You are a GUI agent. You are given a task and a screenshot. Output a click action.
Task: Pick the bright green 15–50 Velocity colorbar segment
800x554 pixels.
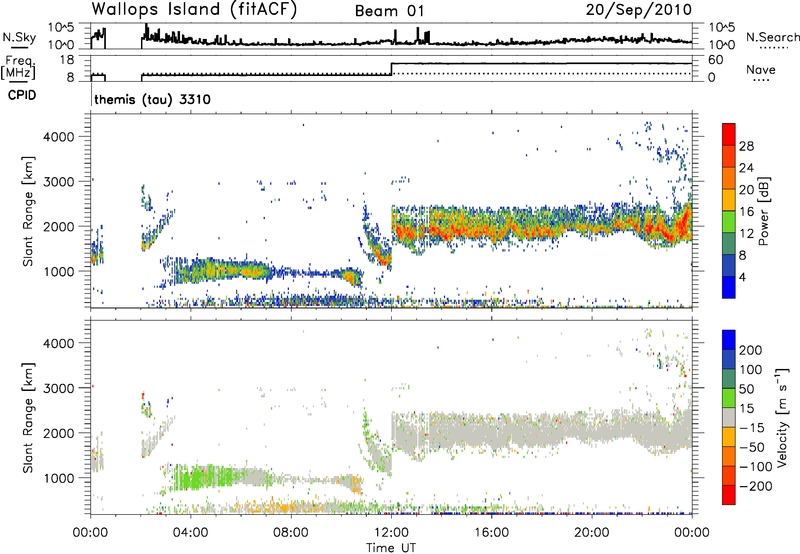pos(729,398)
